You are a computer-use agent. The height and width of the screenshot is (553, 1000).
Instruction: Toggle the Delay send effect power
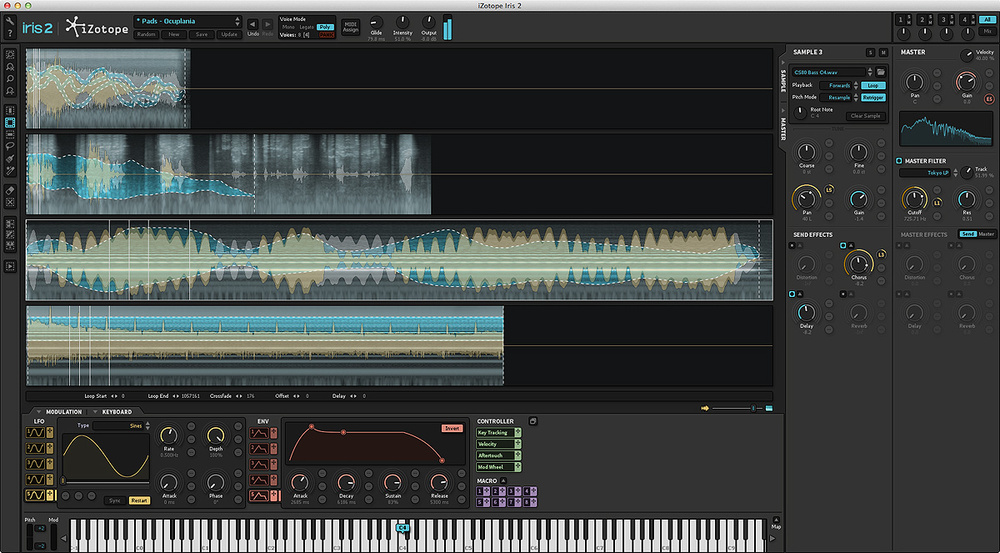pos(792,294)
